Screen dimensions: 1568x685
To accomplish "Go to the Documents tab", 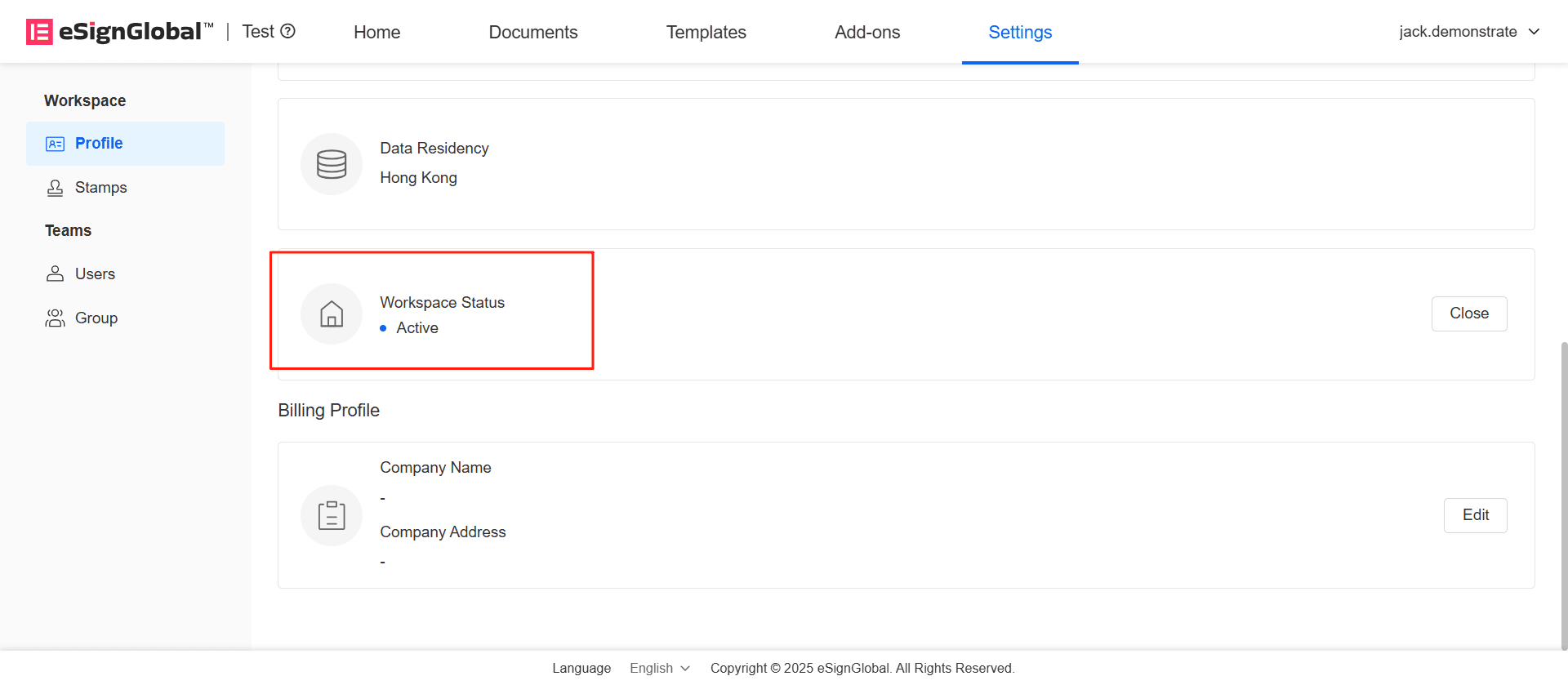I will tap(533, 32).
